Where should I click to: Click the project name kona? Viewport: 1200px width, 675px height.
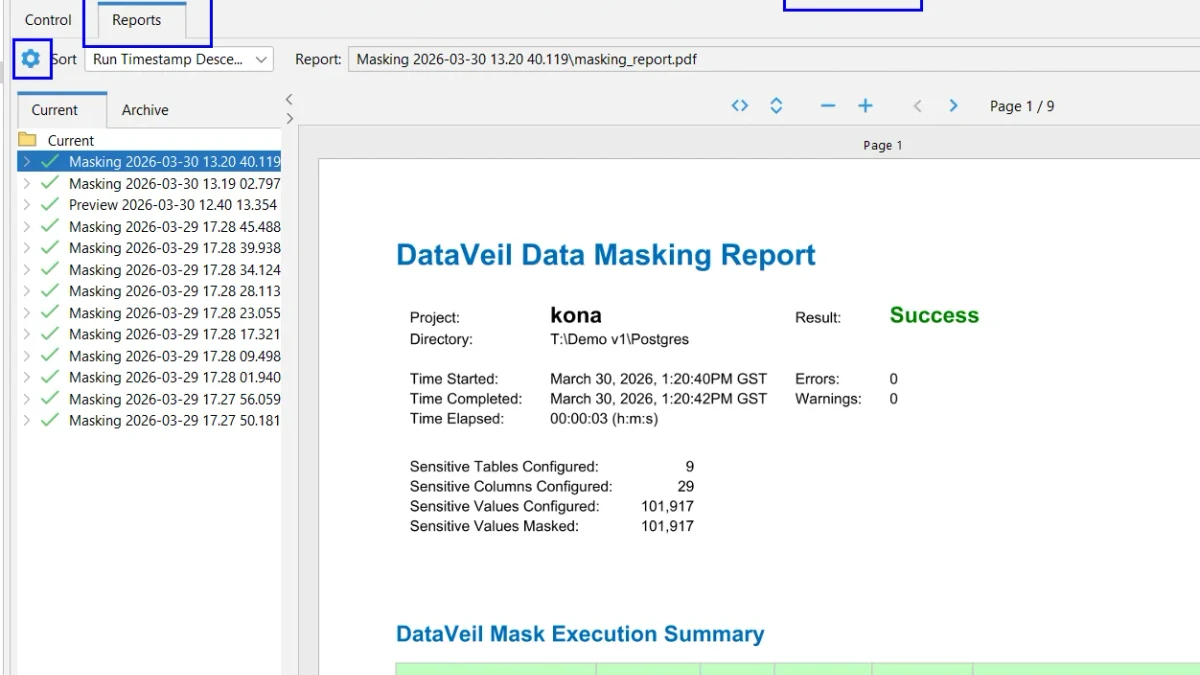pyautogui.click(x=576, y=315)
